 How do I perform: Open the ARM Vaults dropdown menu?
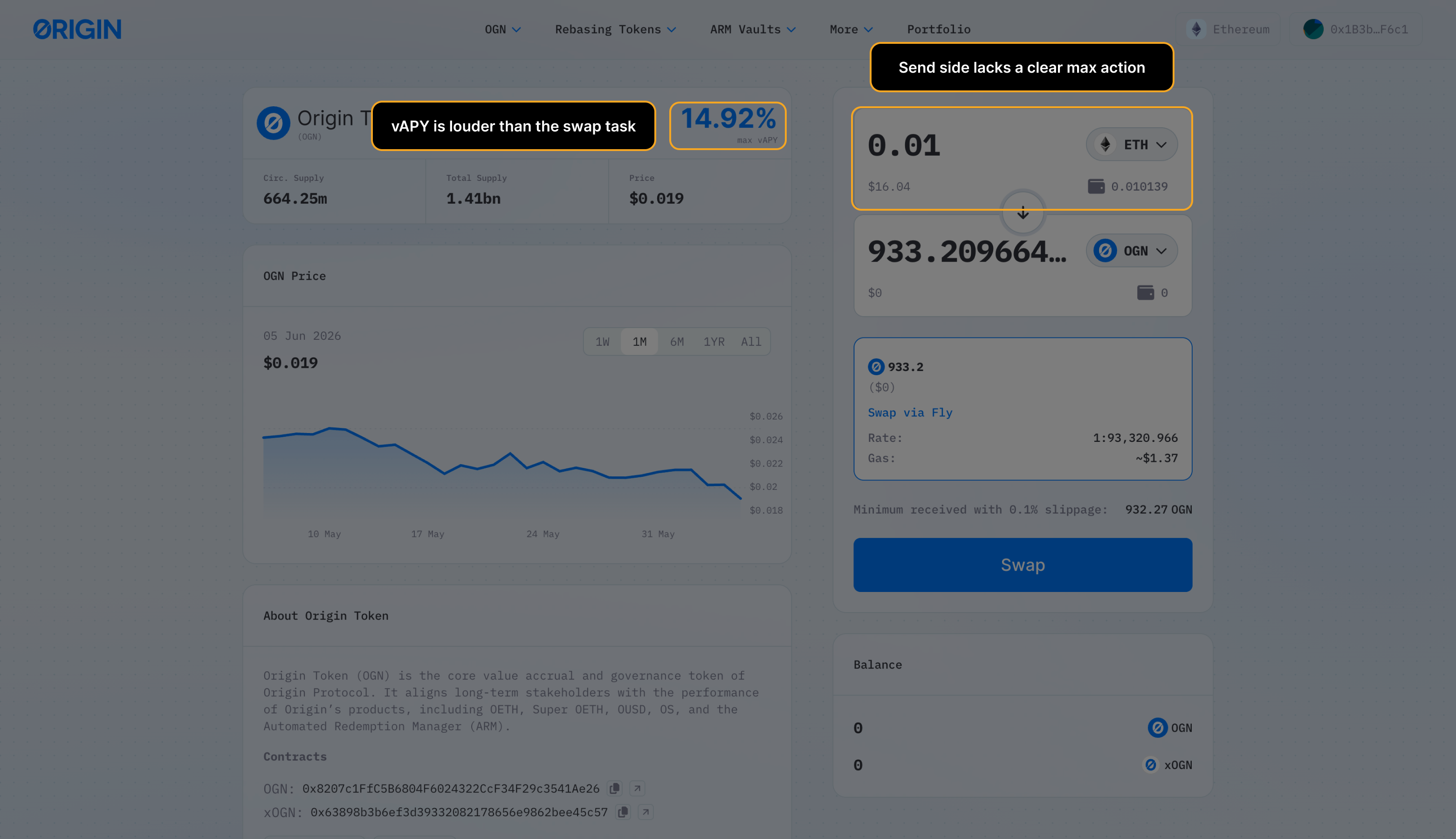point(753,29)
